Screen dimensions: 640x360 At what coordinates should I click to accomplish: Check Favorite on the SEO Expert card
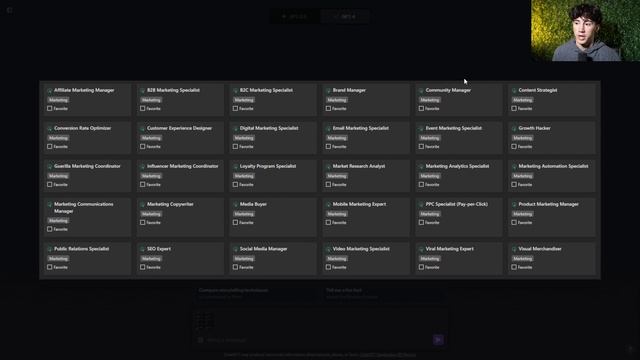(142, 267)
